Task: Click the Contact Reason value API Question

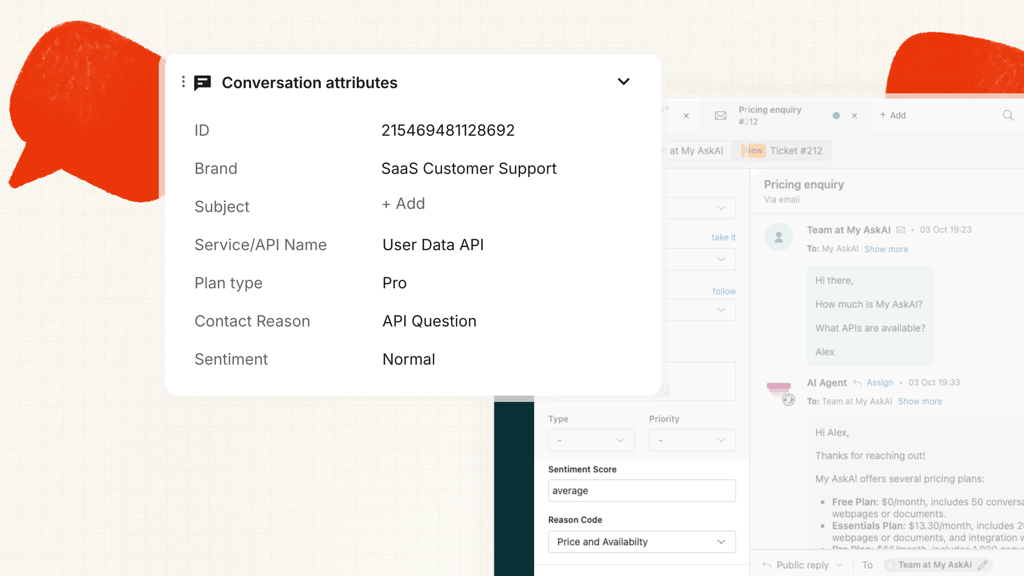Action: point(429,321)
